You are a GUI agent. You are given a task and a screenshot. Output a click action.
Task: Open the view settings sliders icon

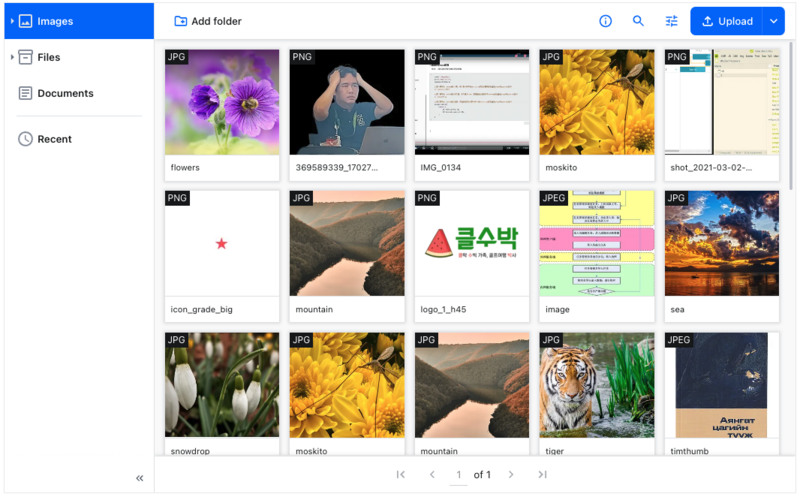671,21
